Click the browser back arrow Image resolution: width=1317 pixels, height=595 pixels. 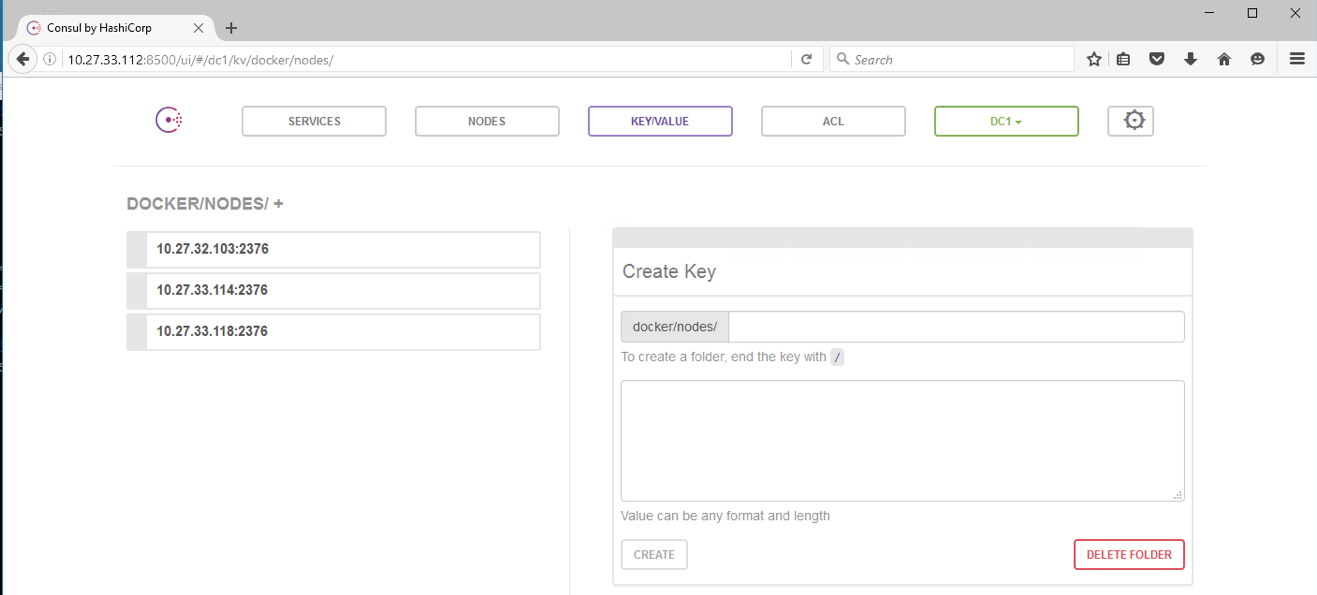pos(23,60)
